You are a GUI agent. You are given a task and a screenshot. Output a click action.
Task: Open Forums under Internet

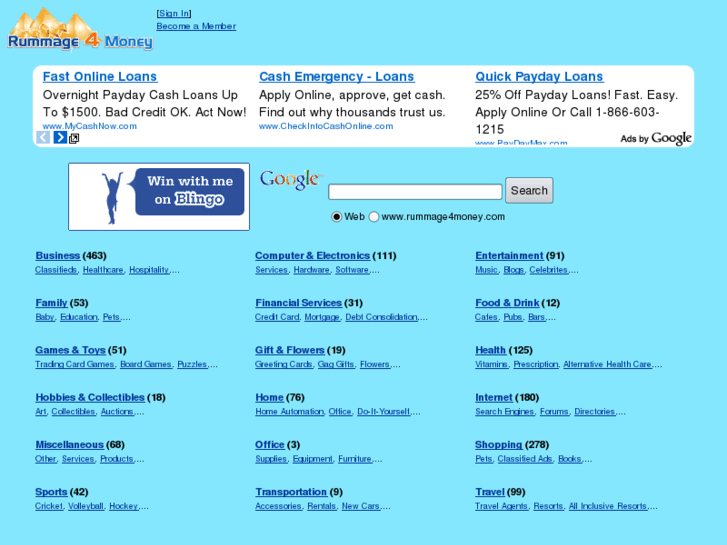[x=554, y=412]
